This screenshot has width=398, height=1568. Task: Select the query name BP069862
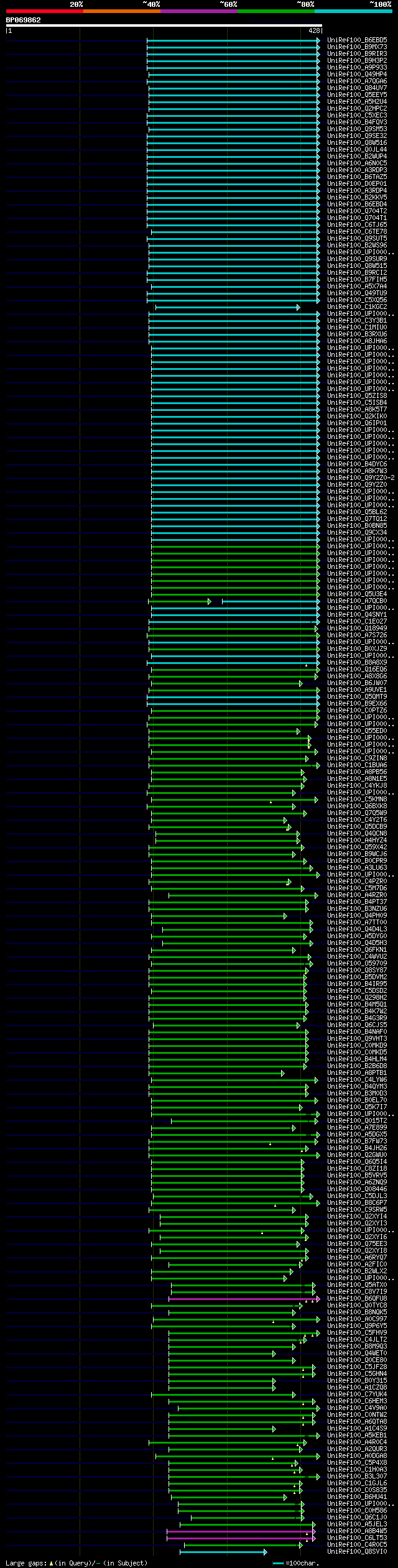pos(24,20)
